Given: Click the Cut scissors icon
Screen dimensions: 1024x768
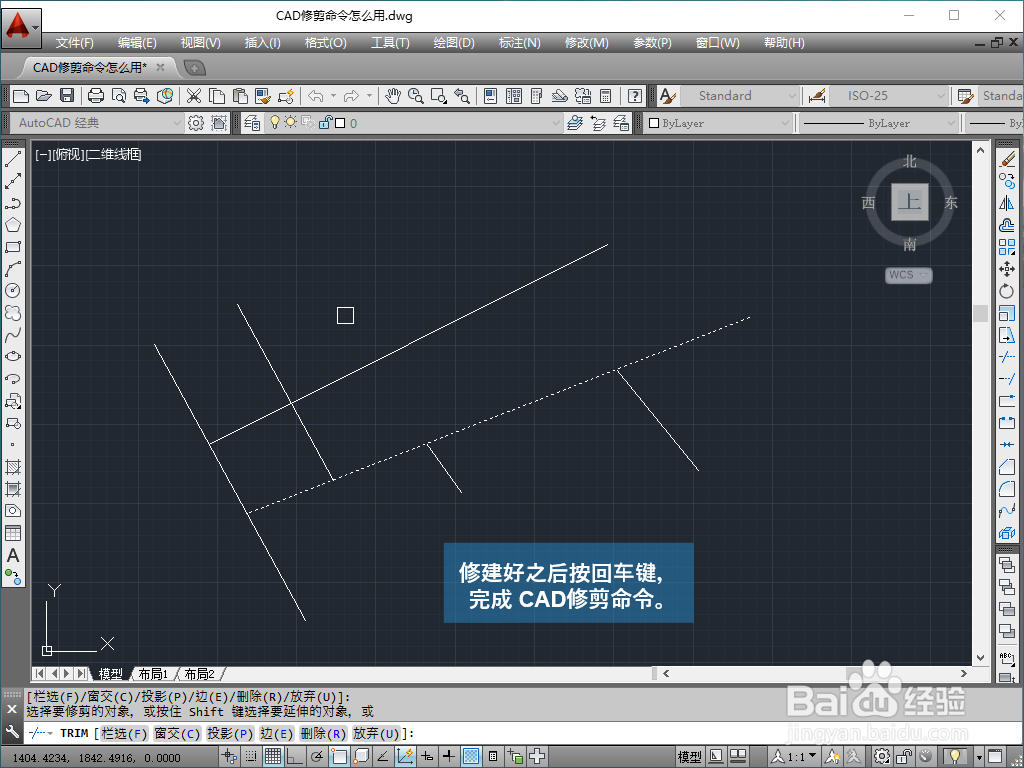Looking at the screenshot, I should [x=194, y=96].
